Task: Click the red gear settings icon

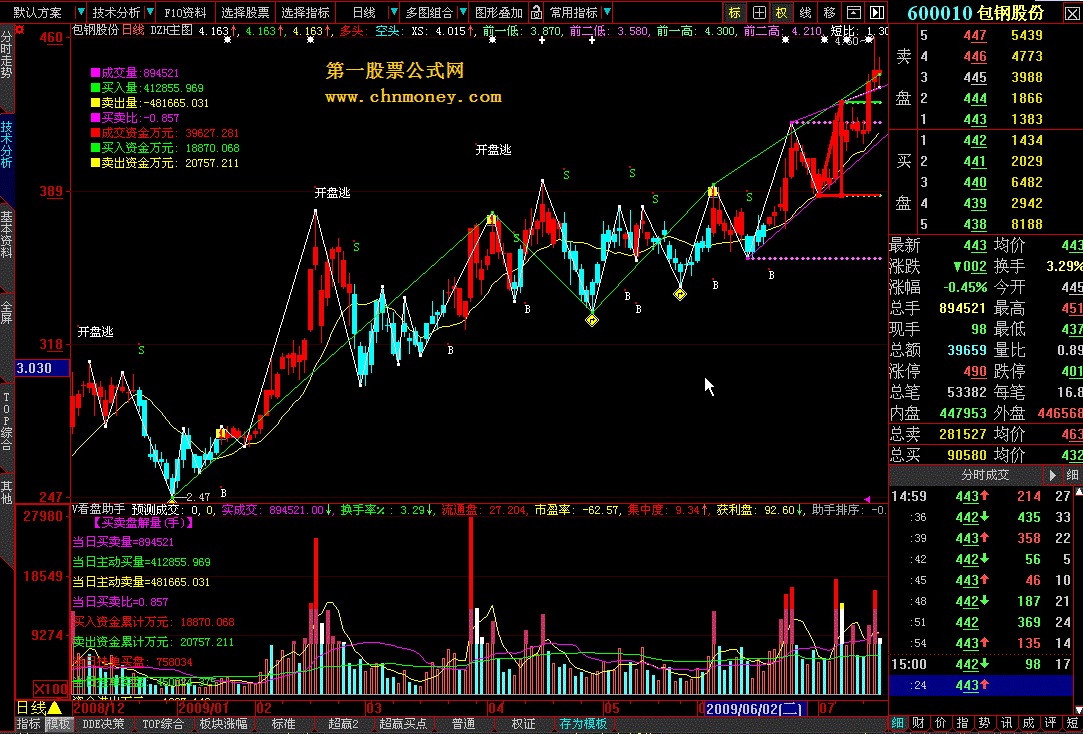Action: (x=19, y=30)
